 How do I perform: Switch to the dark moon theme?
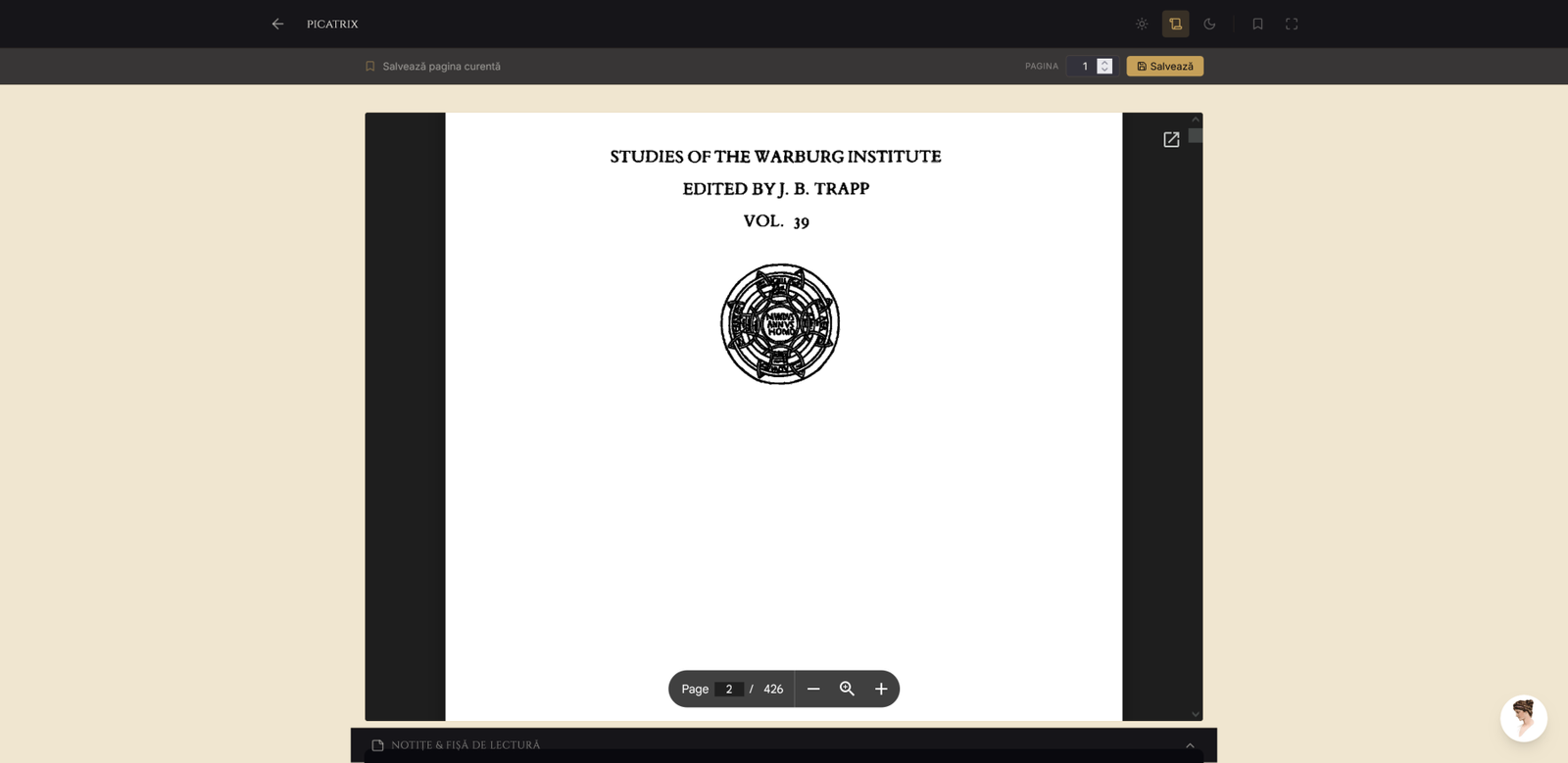click(1209, 24)
